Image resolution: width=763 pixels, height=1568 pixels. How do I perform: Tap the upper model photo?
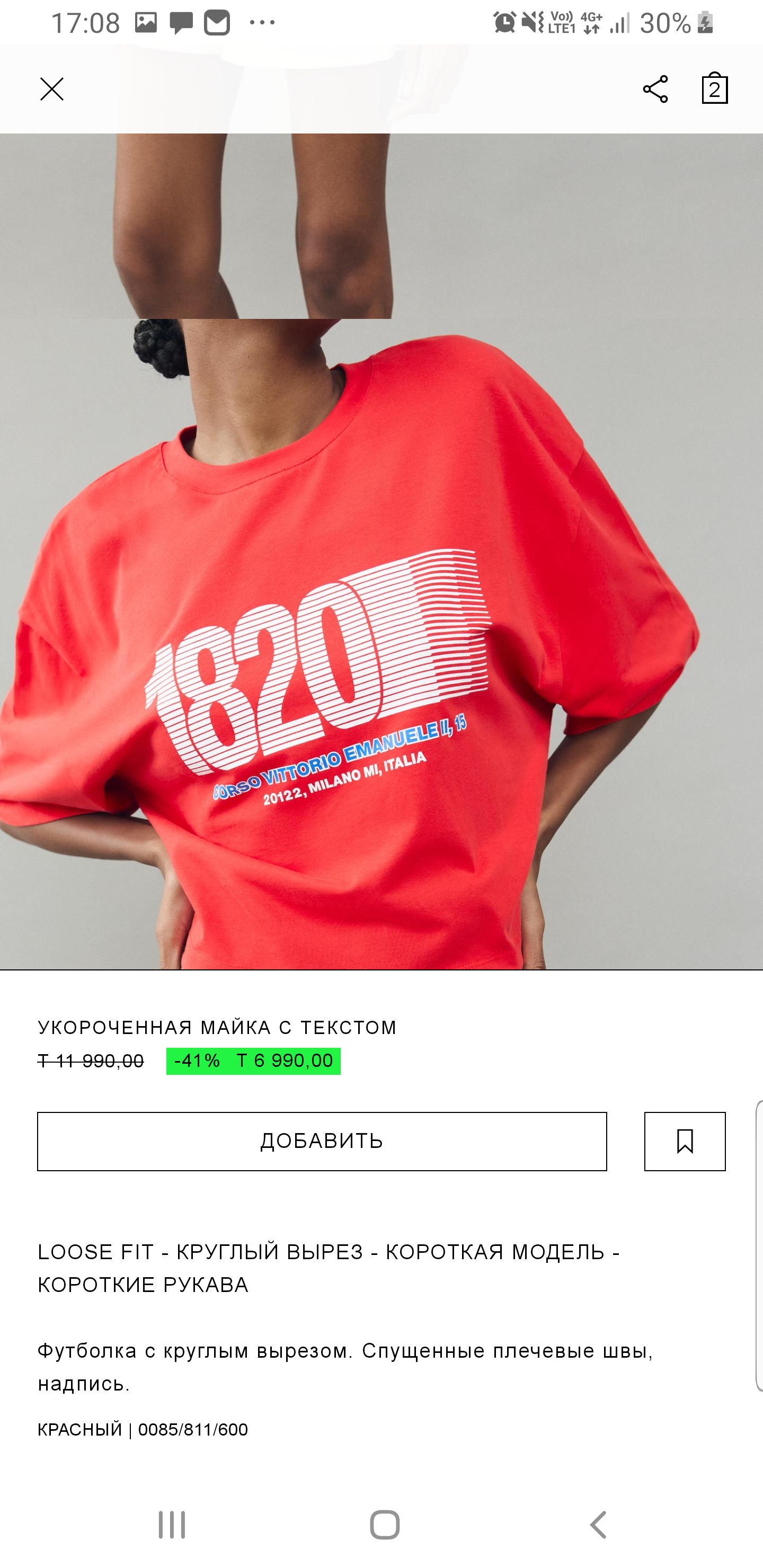click(x=381, y=226)
